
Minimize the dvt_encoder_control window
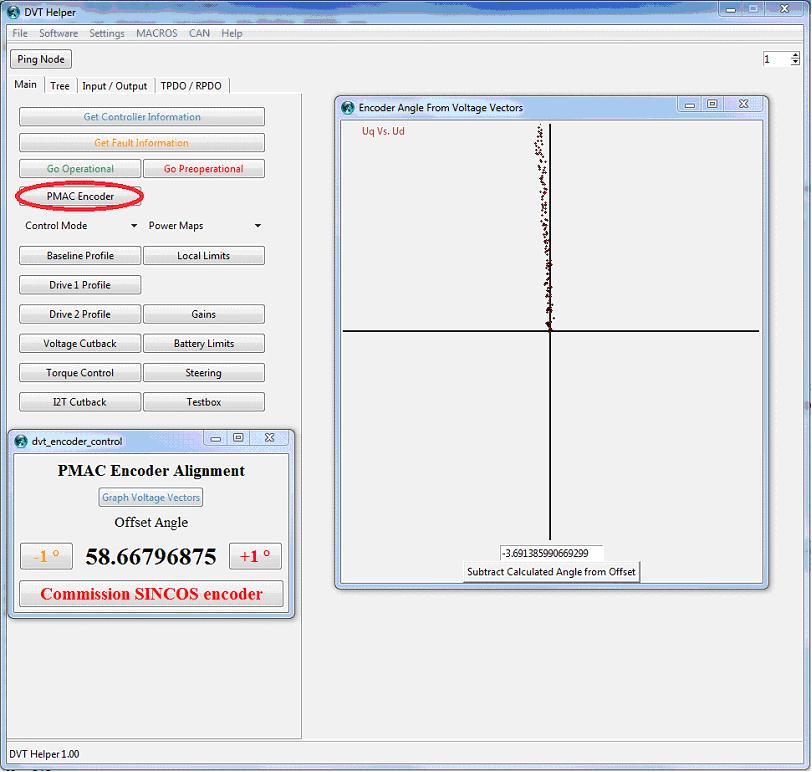pyautogui.click(x=216, y=438)
